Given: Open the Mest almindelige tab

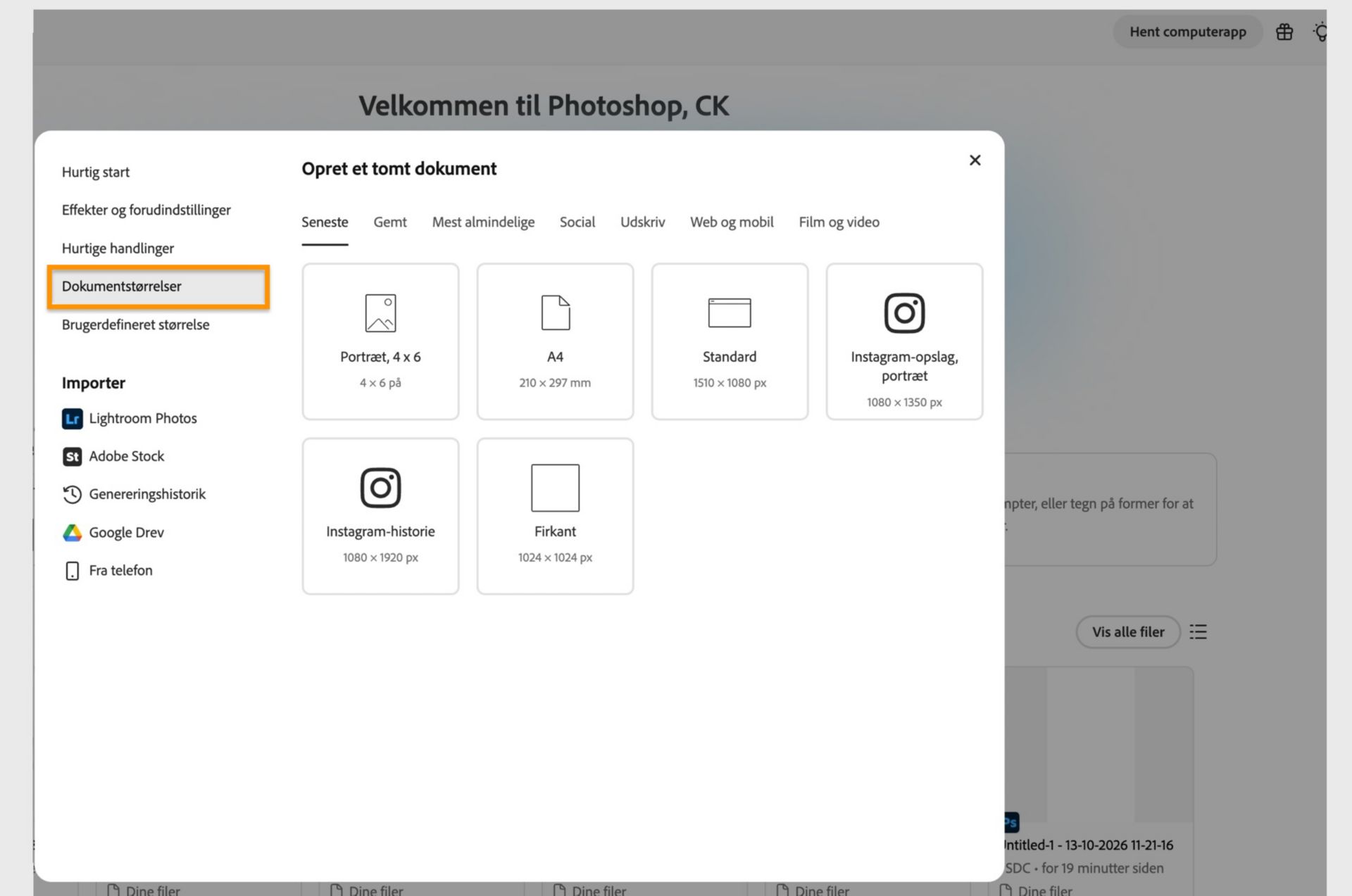Looking at the screenshot, I should coord(483,222).
